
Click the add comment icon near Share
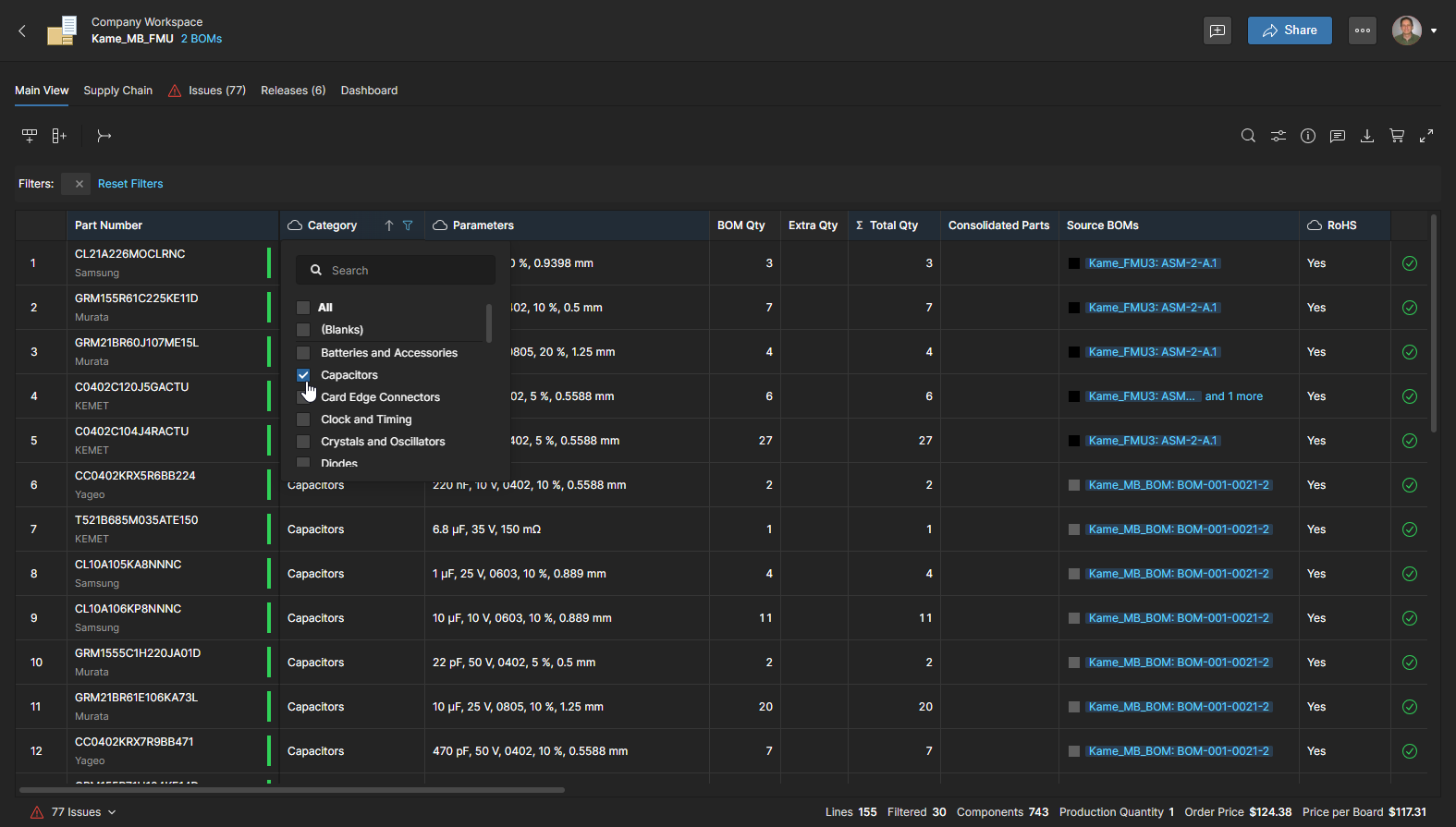click(x=1217, y=30)
